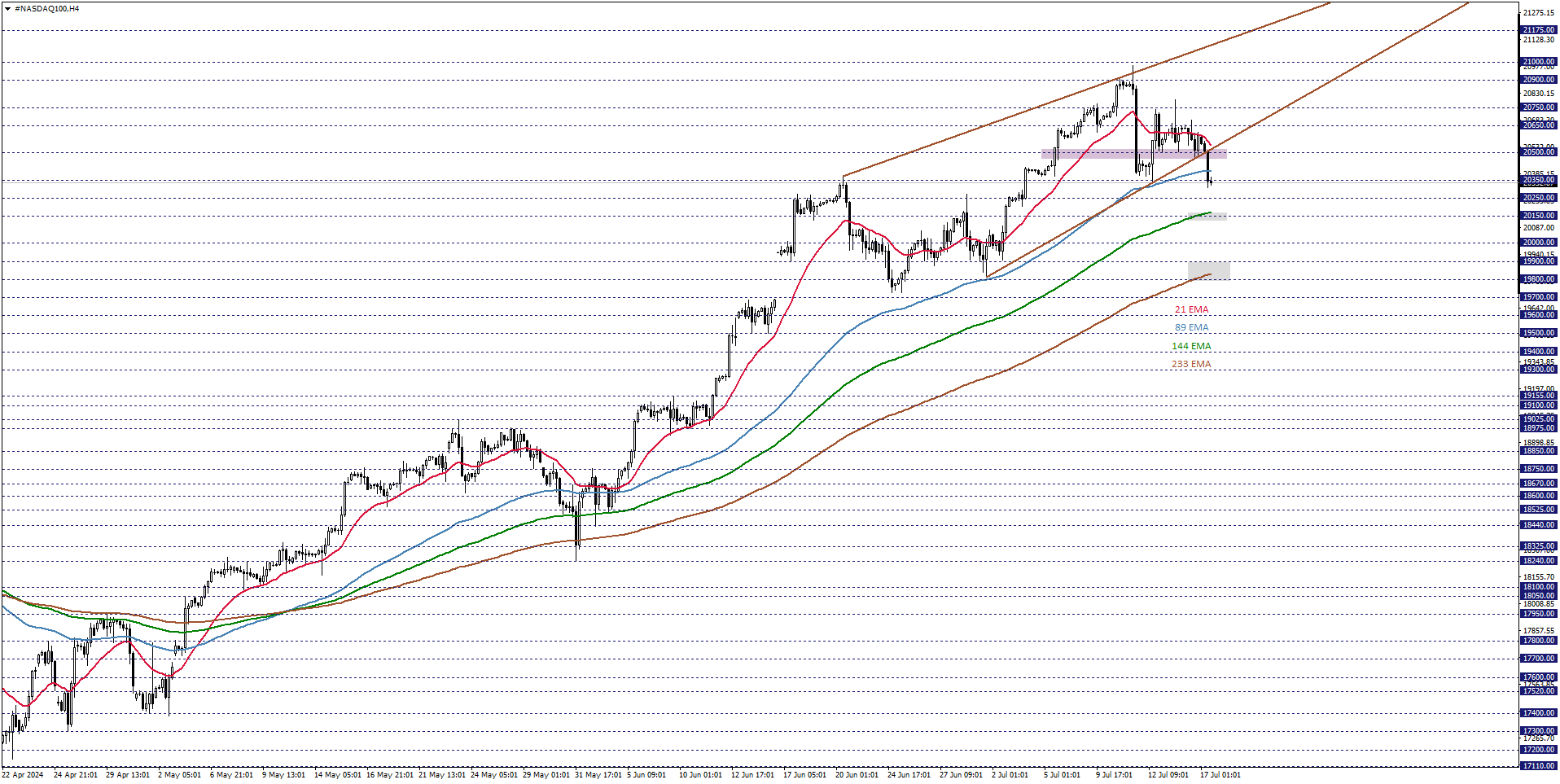Select the purple support zone rectangle near 20500
Screen dimensions: 1560x784
(x=1133, y=154)
